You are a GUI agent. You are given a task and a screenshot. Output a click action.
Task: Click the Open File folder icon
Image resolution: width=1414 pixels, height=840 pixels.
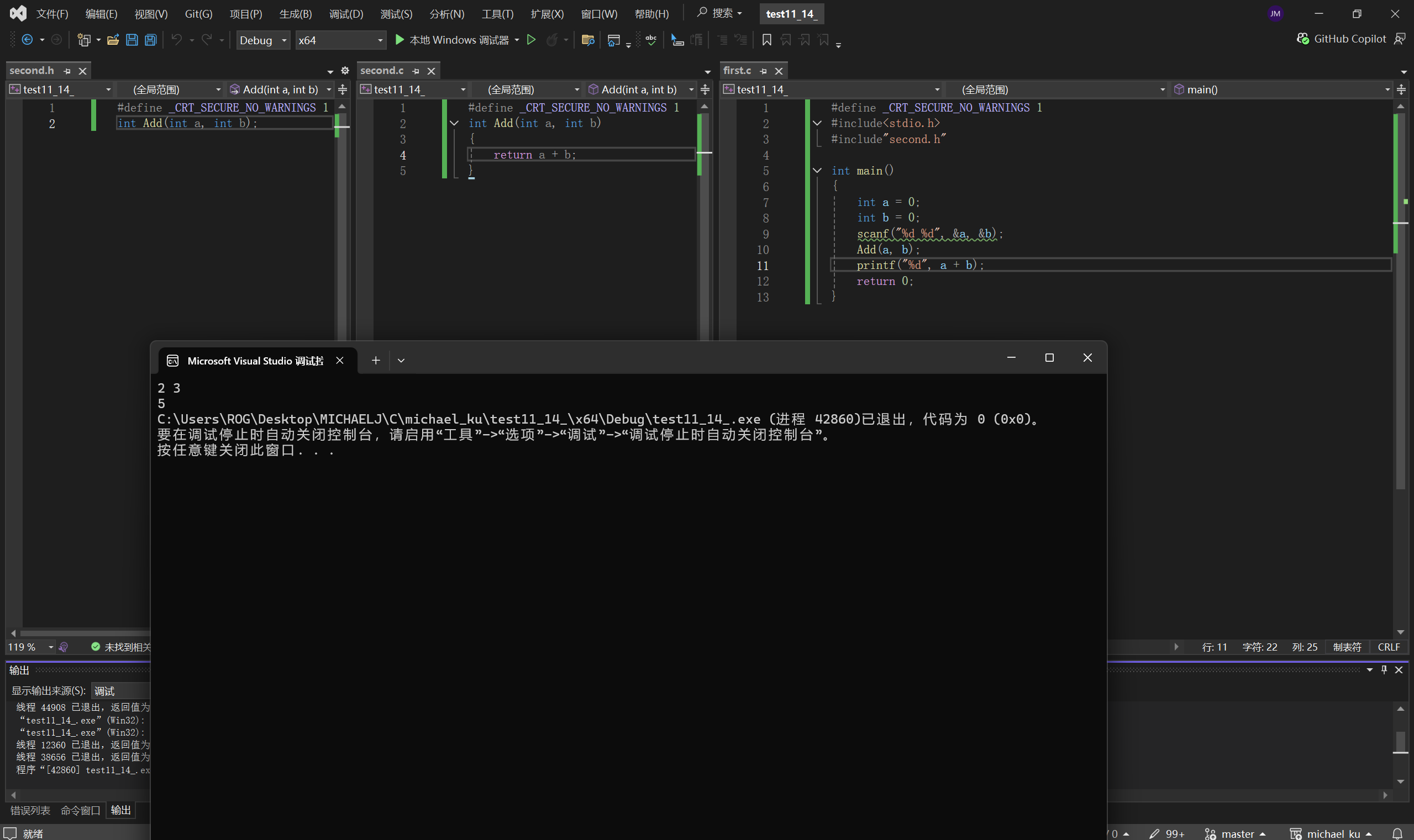(113, 40)
